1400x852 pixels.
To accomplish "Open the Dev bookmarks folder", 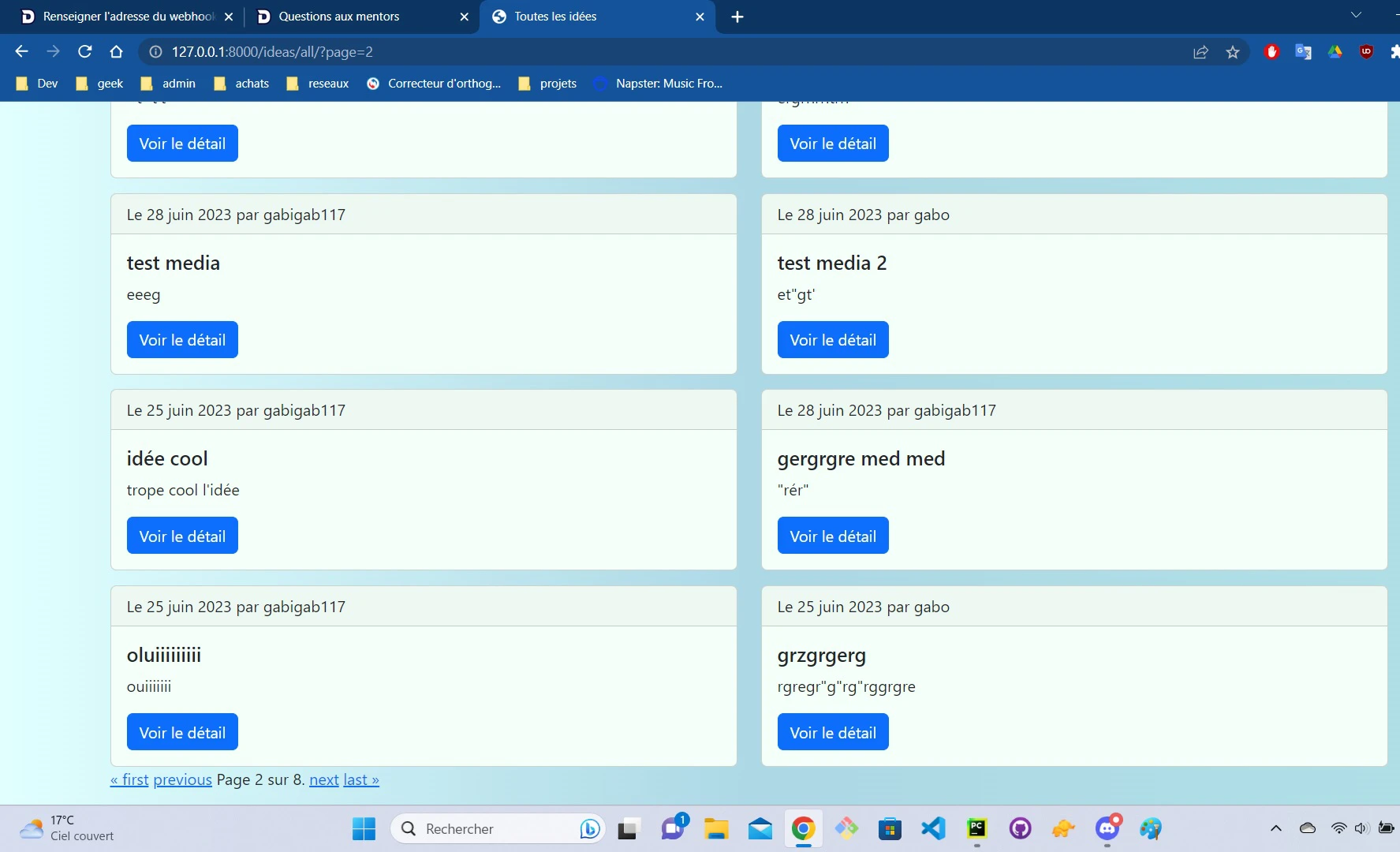I will [x=38, y=84].
